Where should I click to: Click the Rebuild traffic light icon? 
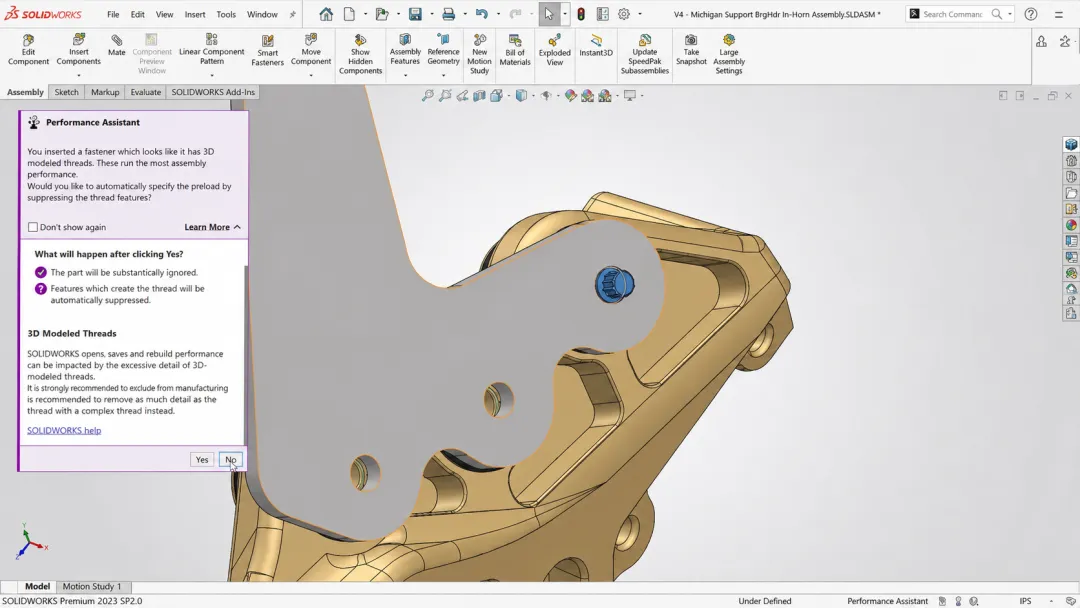(x=581, y=14)
